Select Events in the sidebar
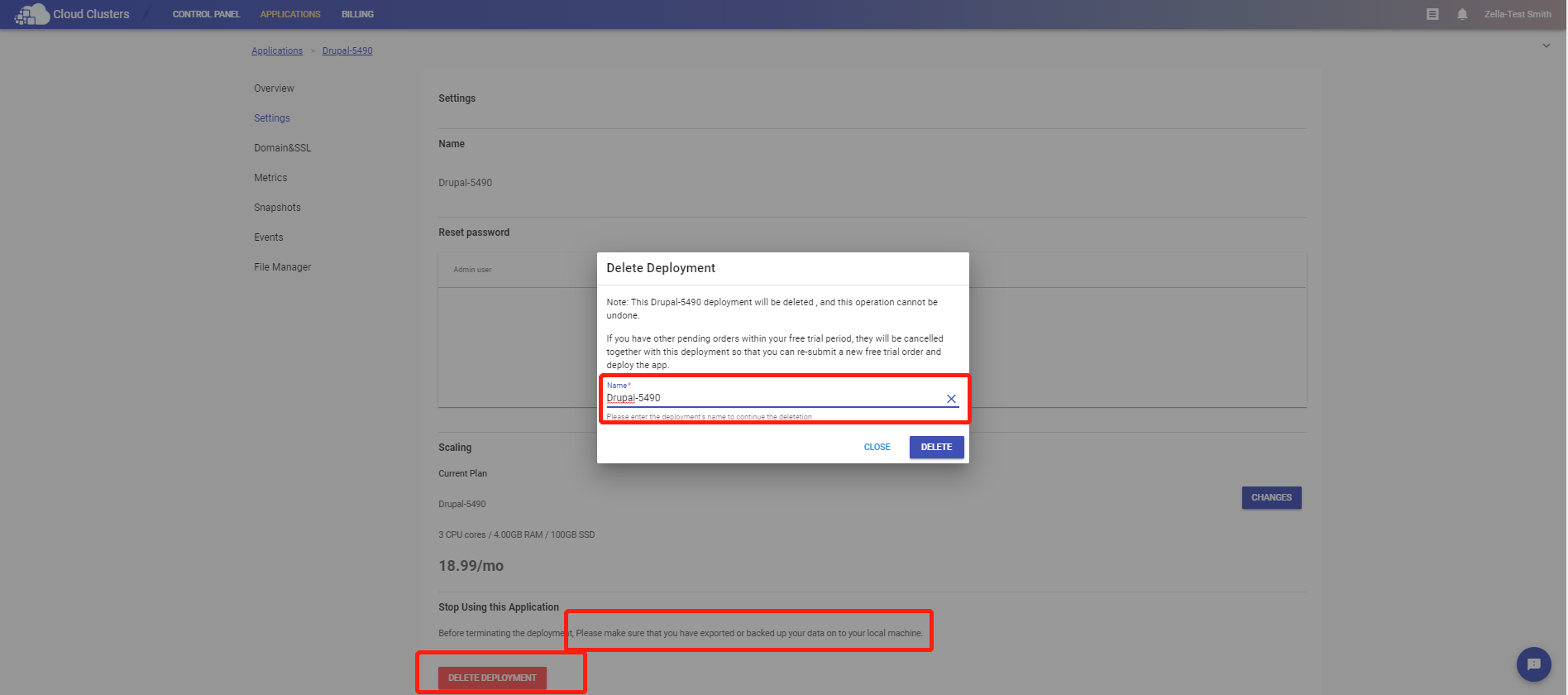The image size is (1568, 695). click(269, 237)
